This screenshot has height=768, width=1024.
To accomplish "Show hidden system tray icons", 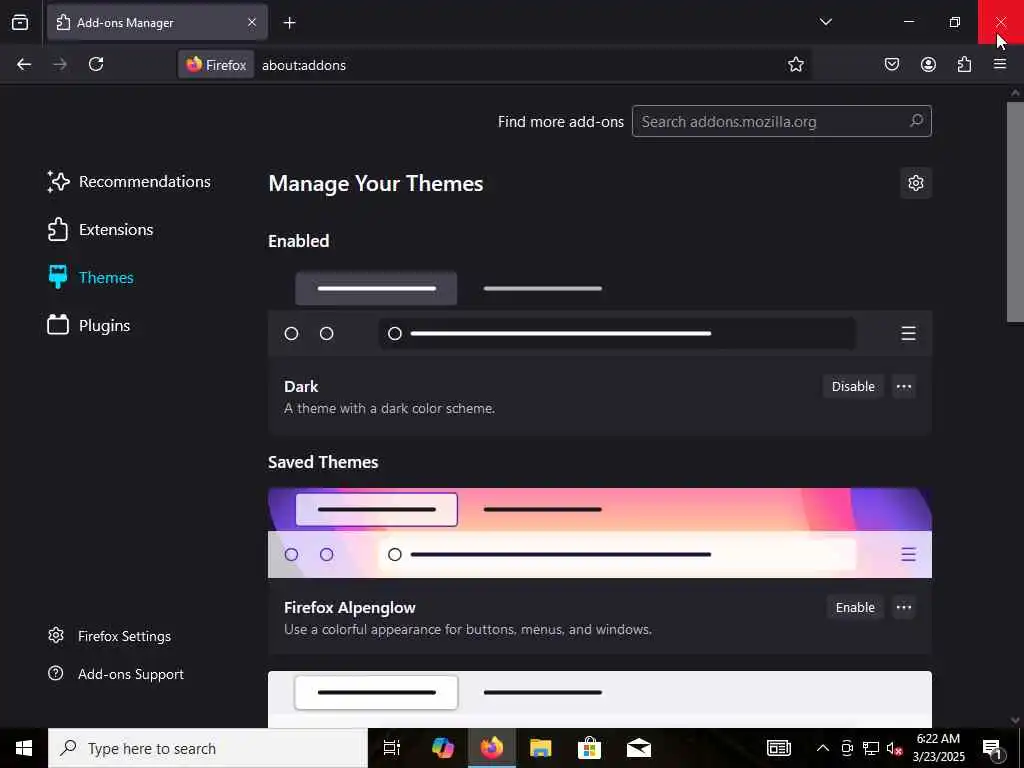I will pyautogui.click(x=823, y=748).
